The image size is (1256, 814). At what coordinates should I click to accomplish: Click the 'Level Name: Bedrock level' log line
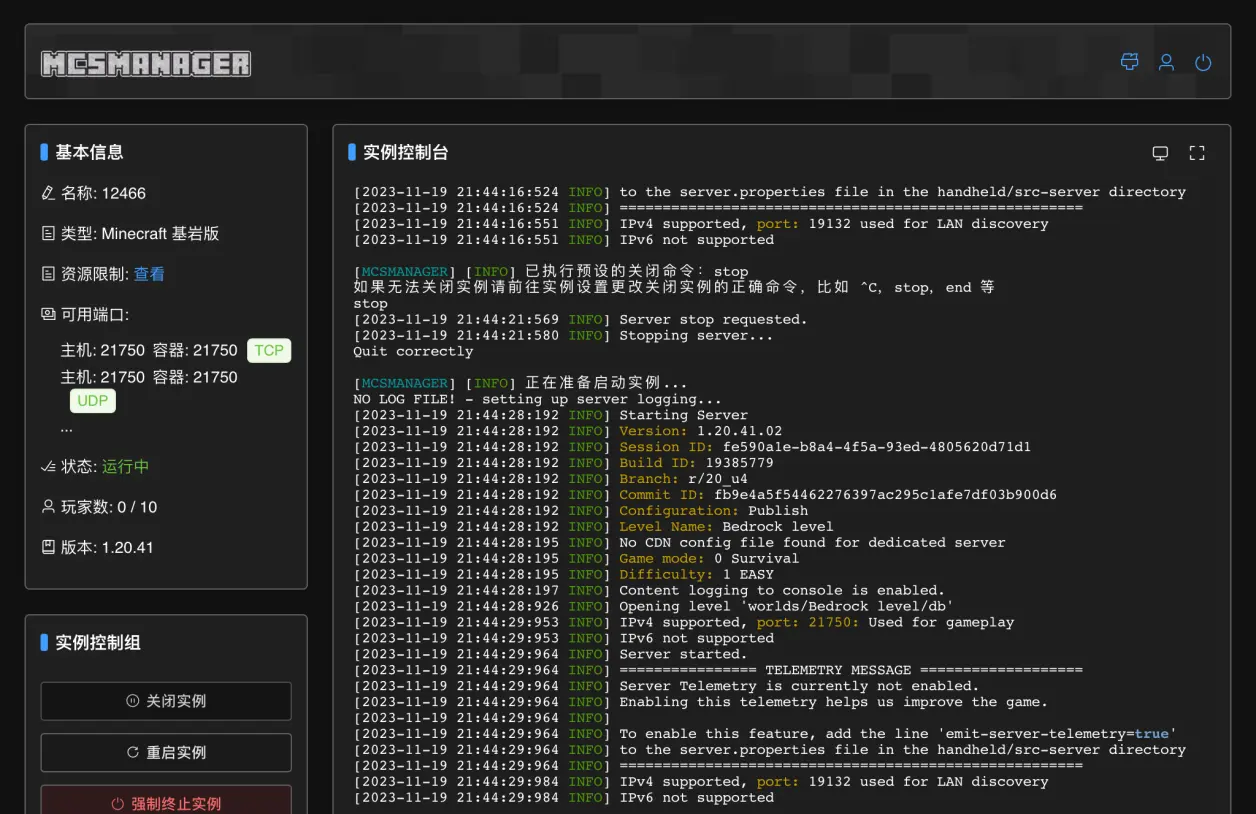(593, 527)
